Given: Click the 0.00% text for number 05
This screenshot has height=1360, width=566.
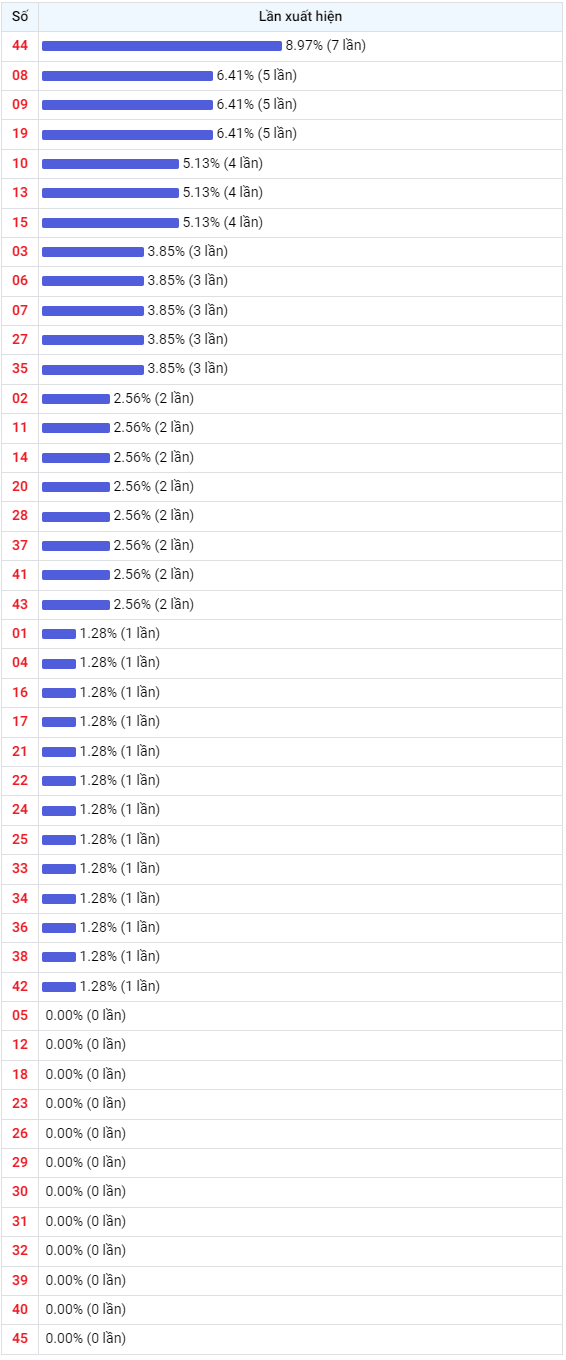Looking at the screenshot, I should pos(86,1015).
